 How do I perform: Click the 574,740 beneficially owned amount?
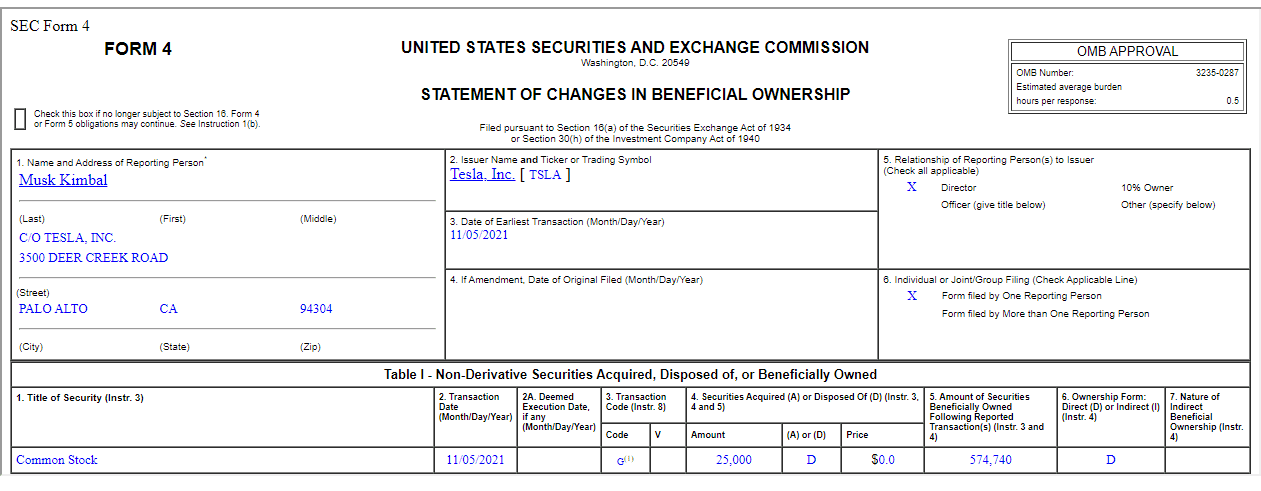point(990,460)
